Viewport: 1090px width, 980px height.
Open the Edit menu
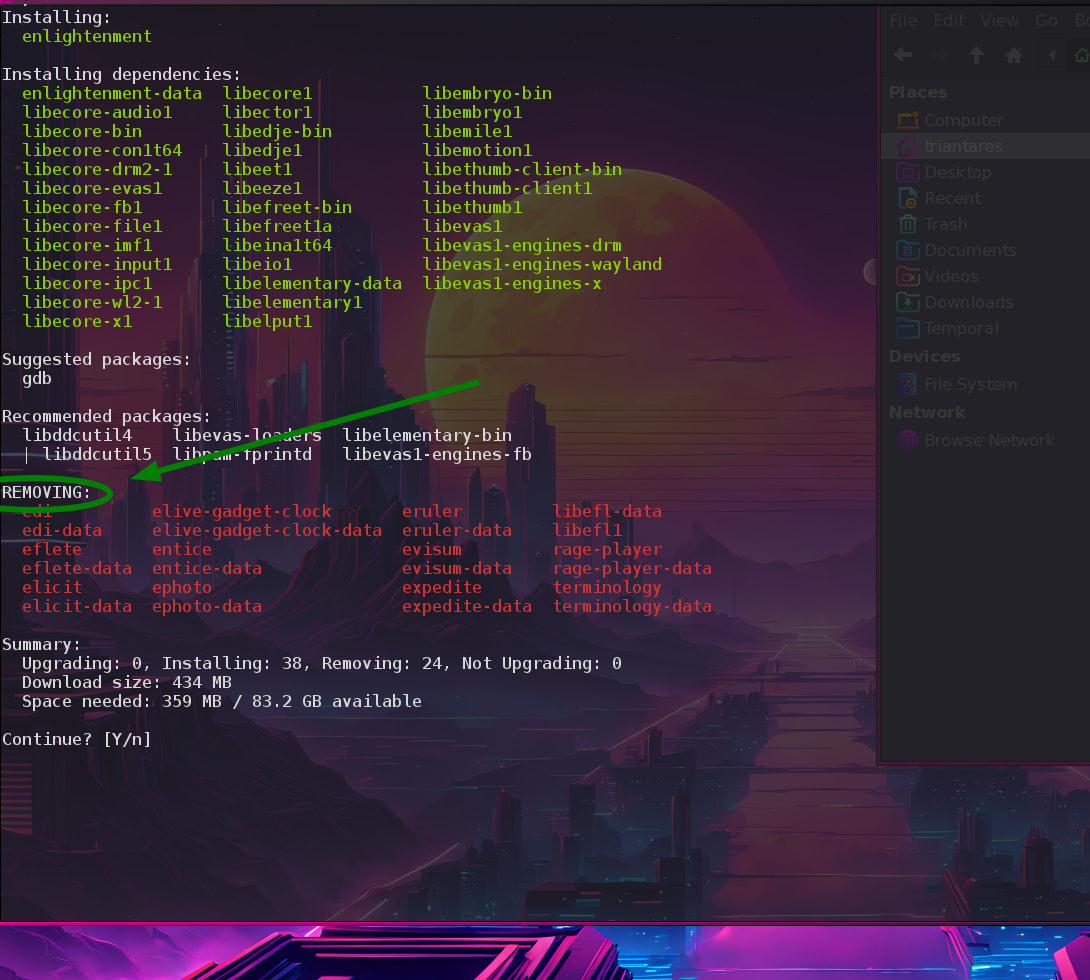[x=949, y=20]
